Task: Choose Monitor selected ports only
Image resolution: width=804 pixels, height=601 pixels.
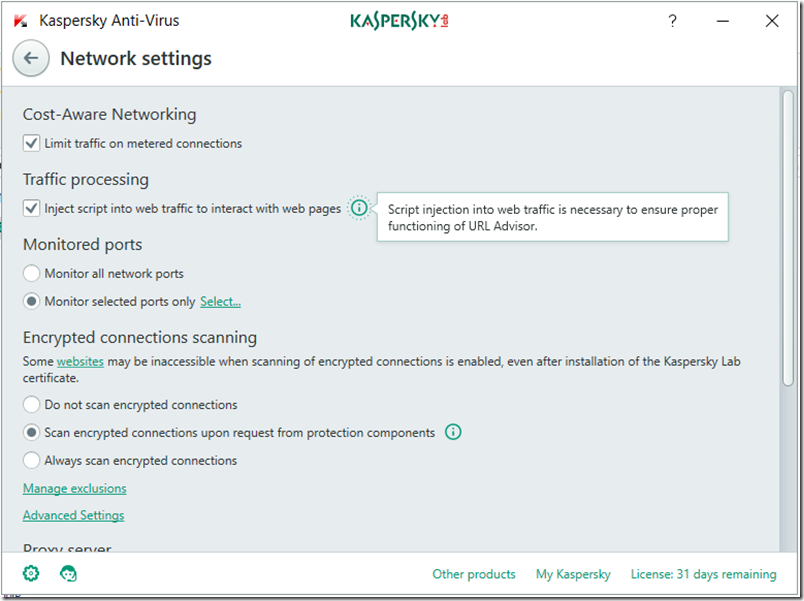Action: [x=31, y=302]
